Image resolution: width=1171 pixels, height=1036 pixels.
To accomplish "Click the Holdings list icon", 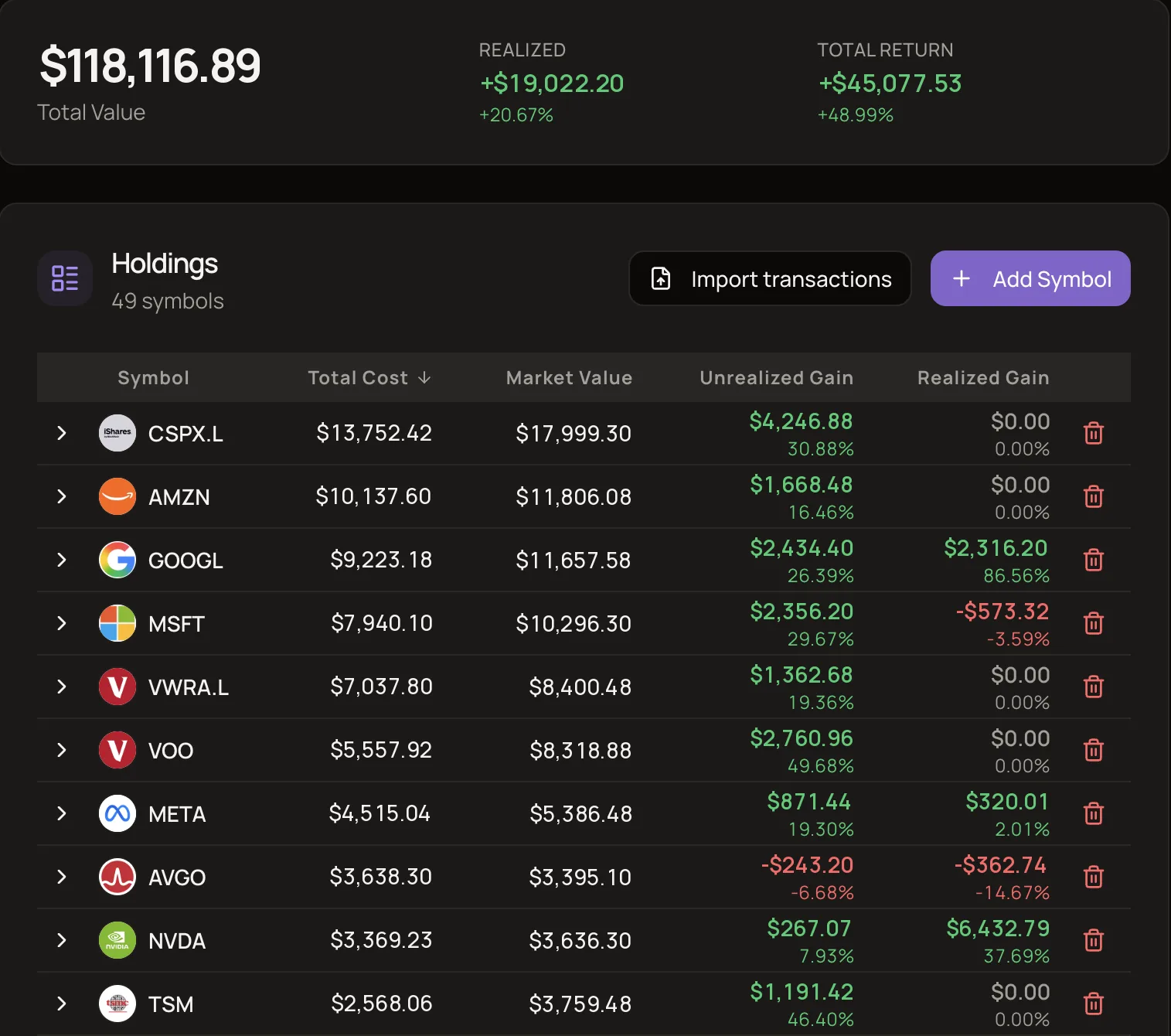I will point(65,278).
